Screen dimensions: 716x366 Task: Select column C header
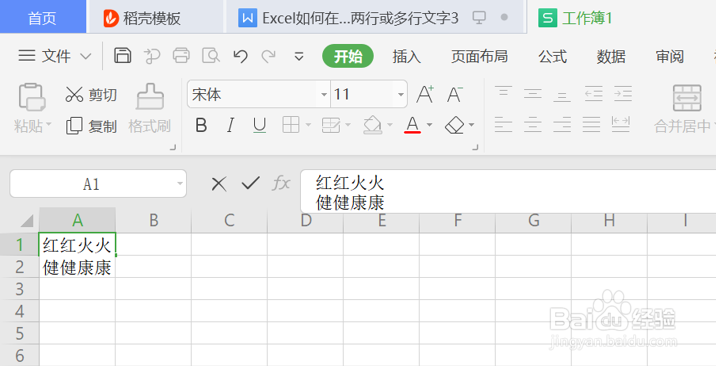(x=229, y=220)
